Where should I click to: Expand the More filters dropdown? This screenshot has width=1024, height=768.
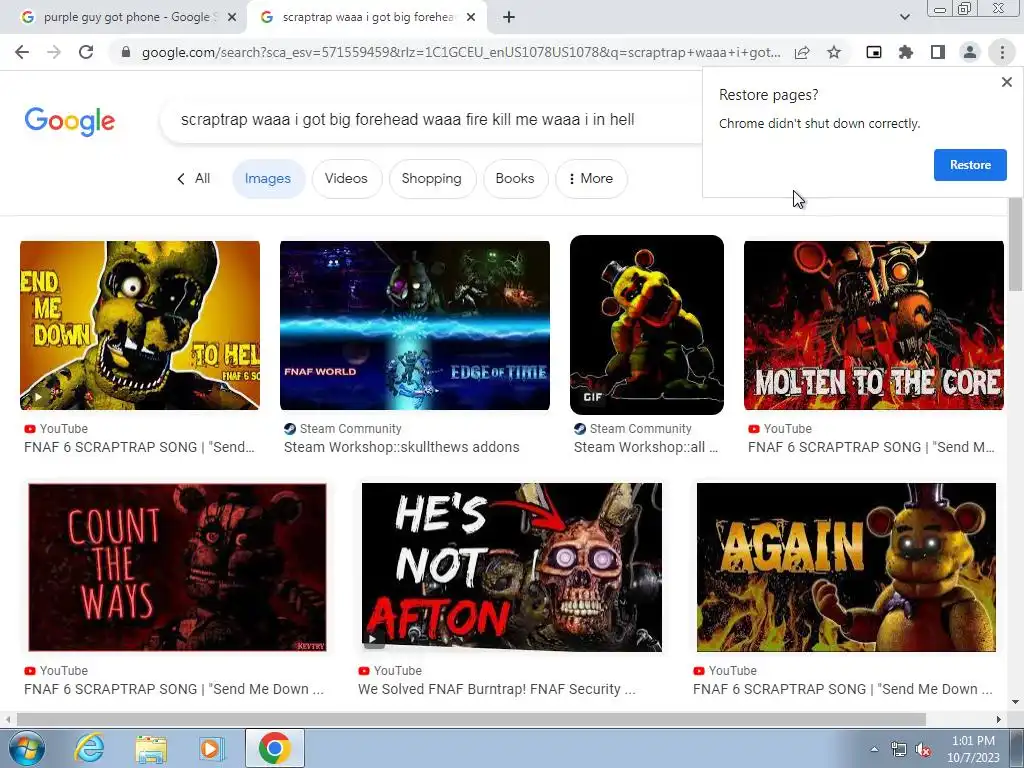[x=591, y=178]
